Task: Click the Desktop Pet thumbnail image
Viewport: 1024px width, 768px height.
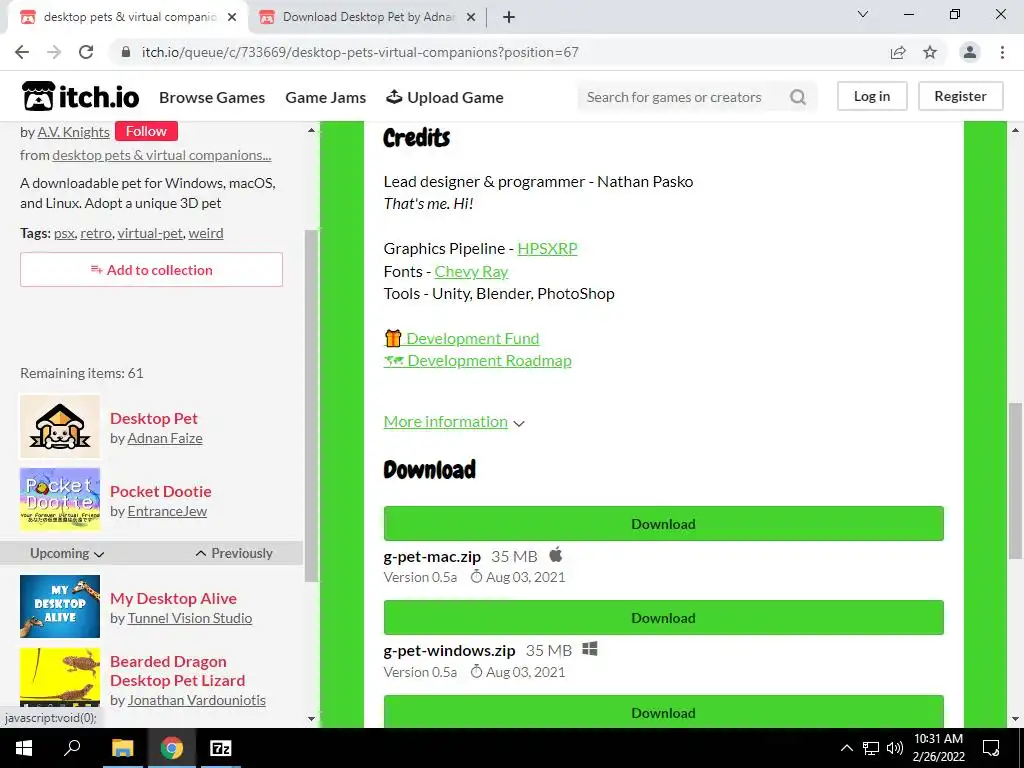Action: [x=60, y=426]
